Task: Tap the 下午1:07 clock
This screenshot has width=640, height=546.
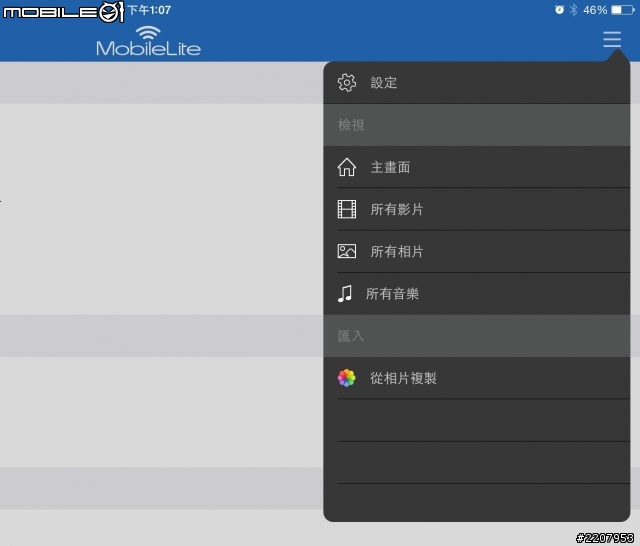Action: point(149,10)
